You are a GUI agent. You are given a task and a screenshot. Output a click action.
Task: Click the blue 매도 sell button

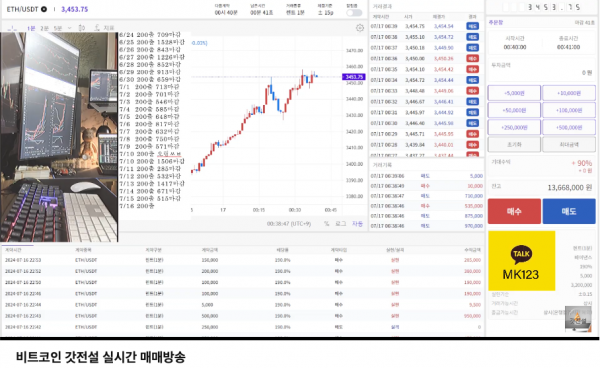click(x=569, y=211)
